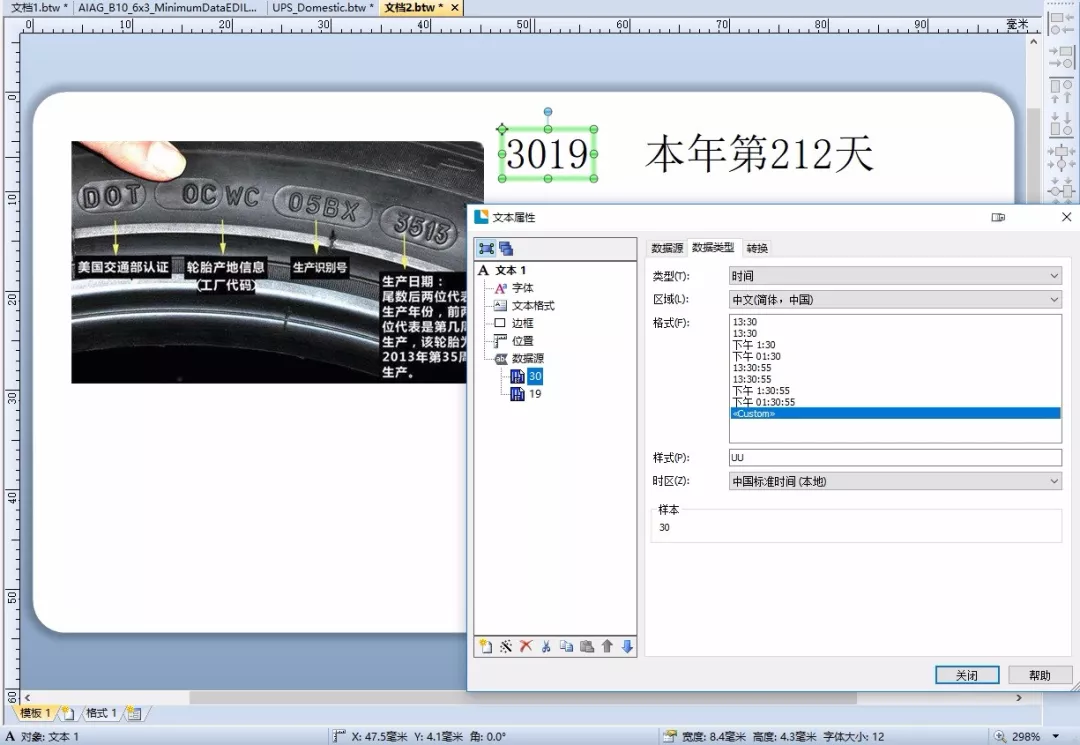Open the UPS_Domestic.btw document tab
Image resolution: width=1080 pixels, height=745 pixels.
click(x=323, y=7)
